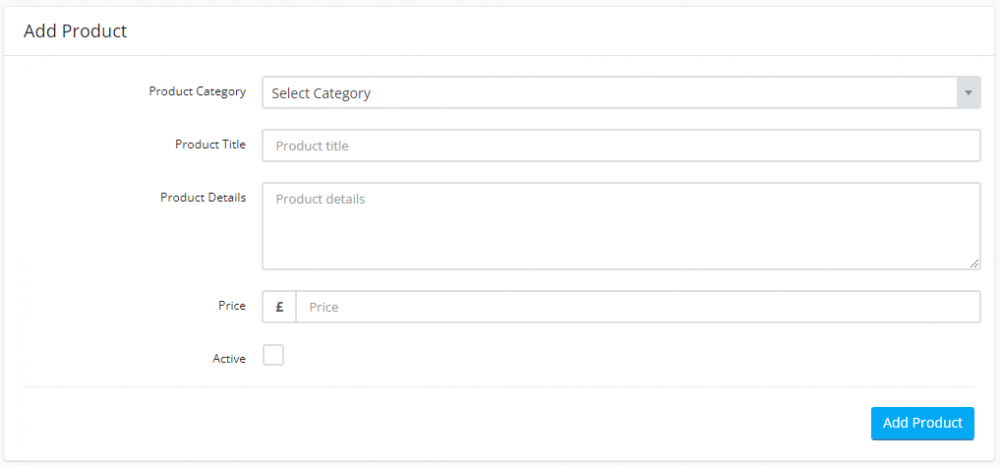1000x465 pixels.
Task: Click the "Product title" placeholder text
Action: [x=312, y=146]
